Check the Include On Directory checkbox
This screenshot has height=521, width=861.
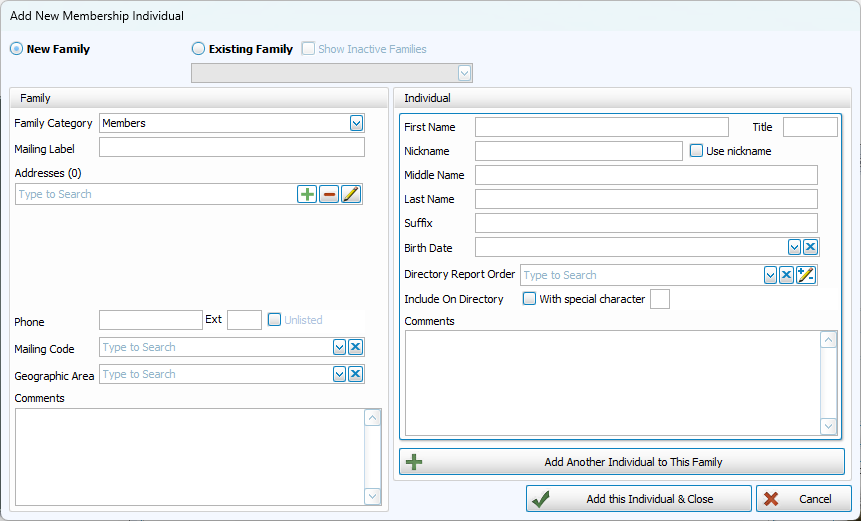529,299
